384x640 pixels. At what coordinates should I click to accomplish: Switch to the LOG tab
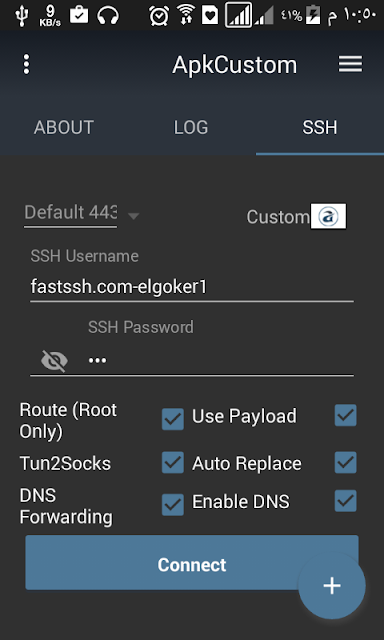(x=191, y=128)
